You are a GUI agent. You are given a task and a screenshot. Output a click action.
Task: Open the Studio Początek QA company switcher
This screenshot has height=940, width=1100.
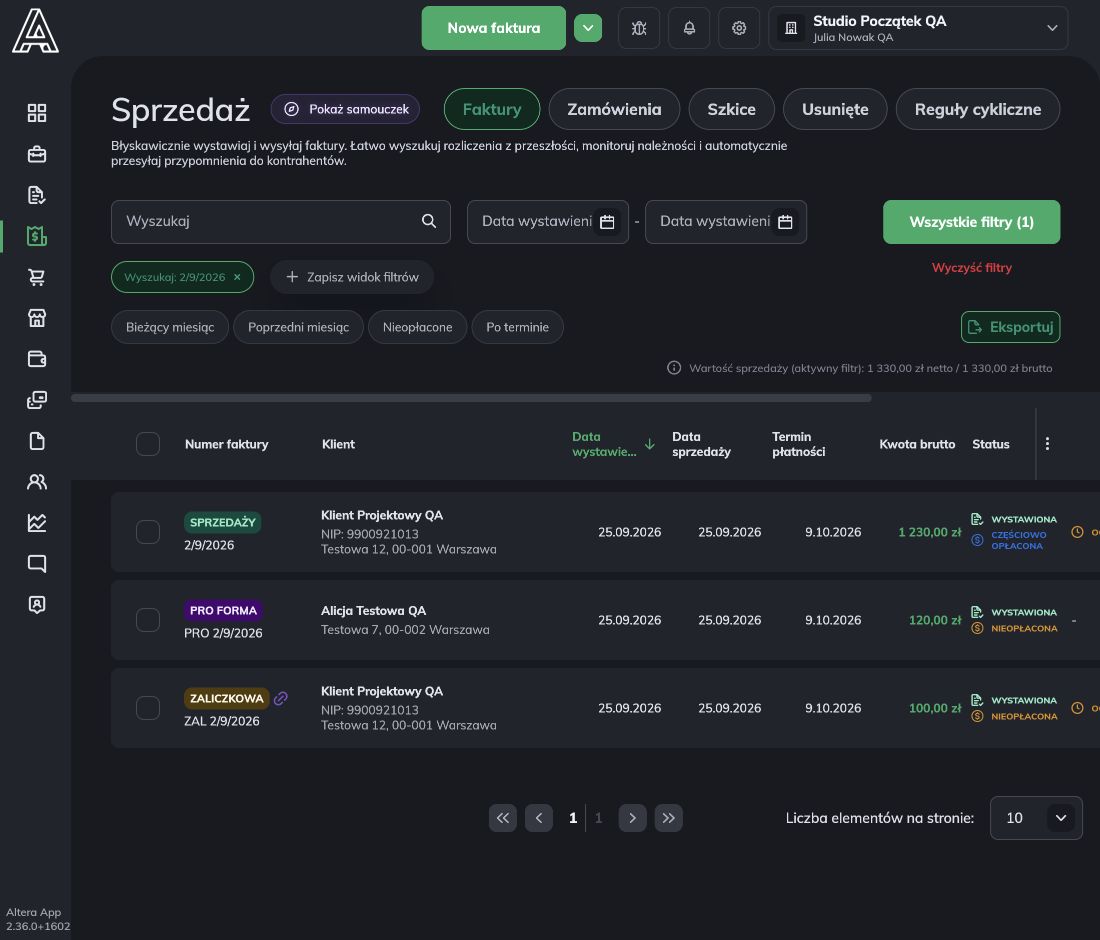click(x=918, y=28)
